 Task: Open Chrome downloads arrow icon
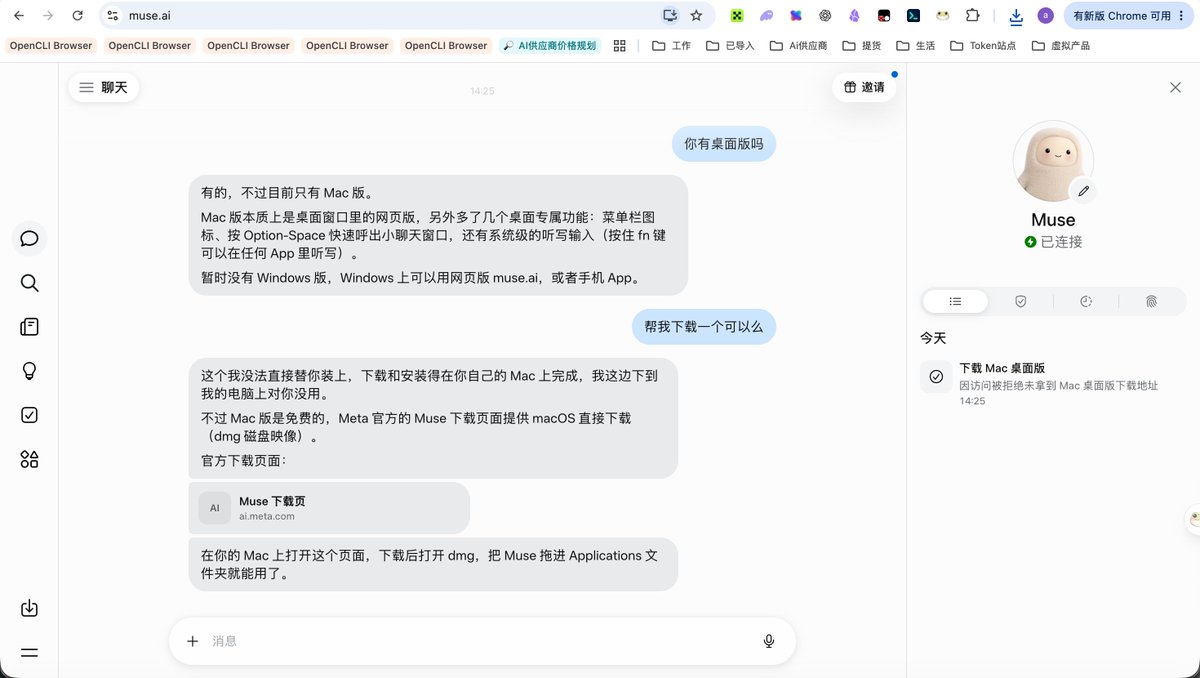1016,16
